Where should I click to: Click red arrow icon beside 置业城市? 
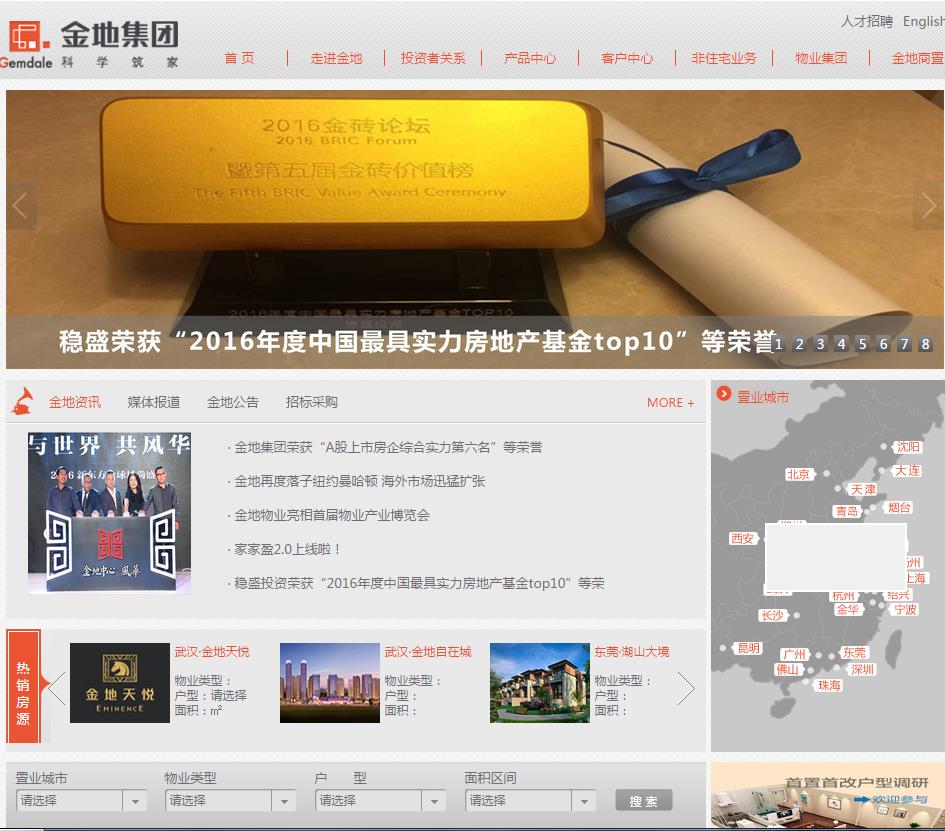pos(723,394)
